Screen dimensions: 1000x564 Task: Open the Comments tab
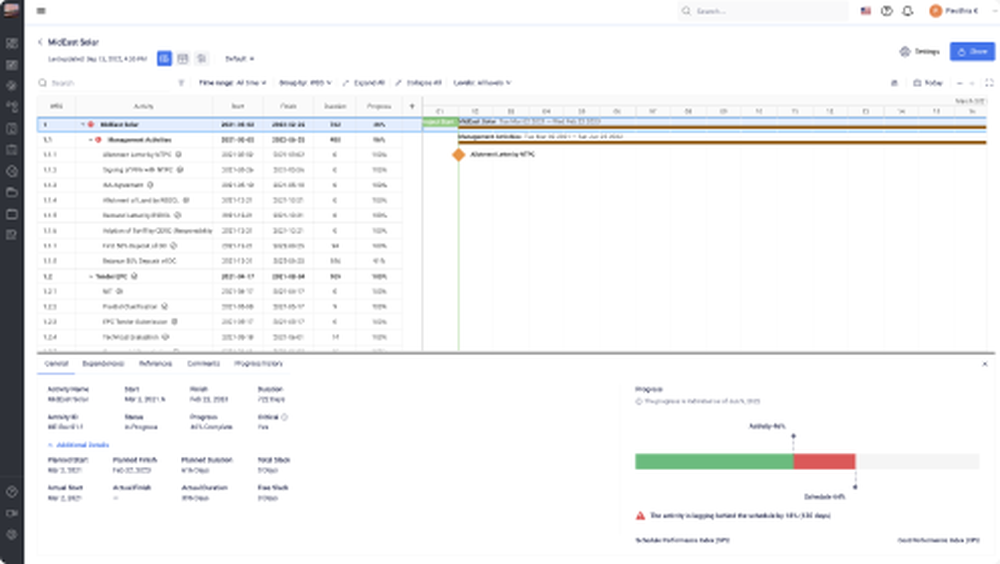[x=203, y=364]
